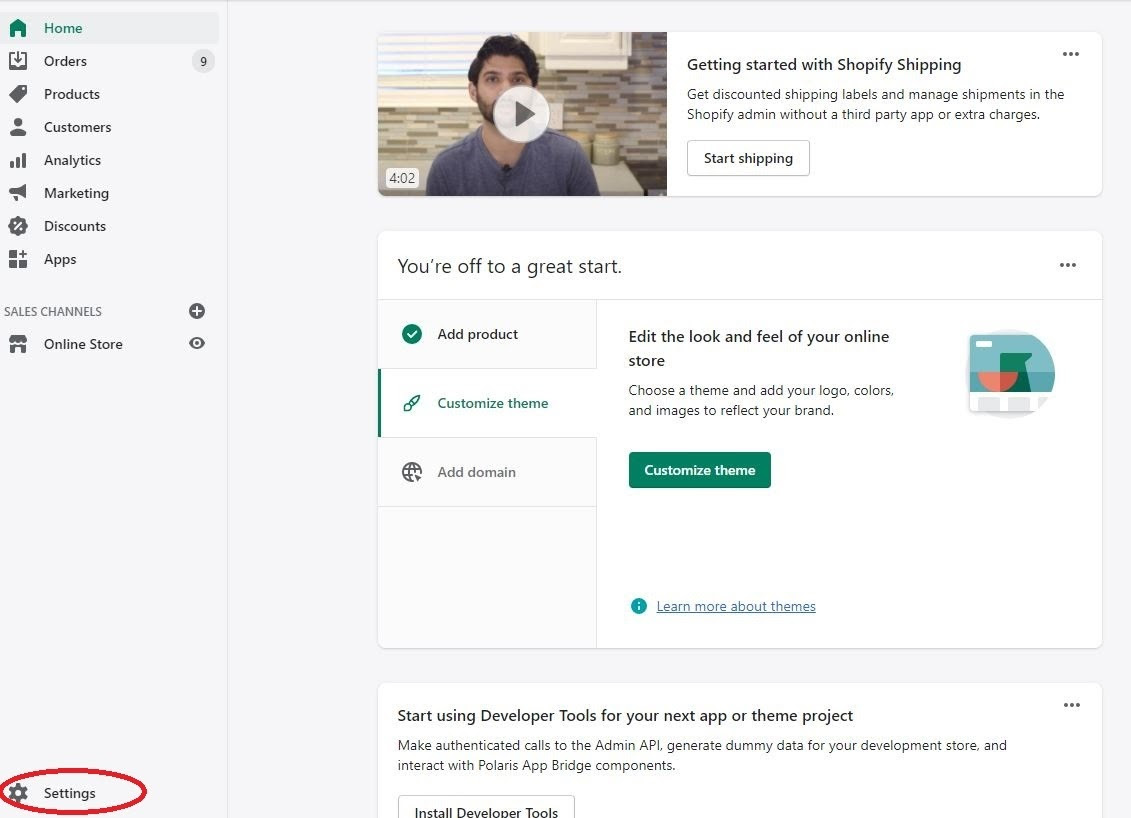Click the Marketing megaphone icon
This screenshot has height=818, width=1131.
point(18,193)
